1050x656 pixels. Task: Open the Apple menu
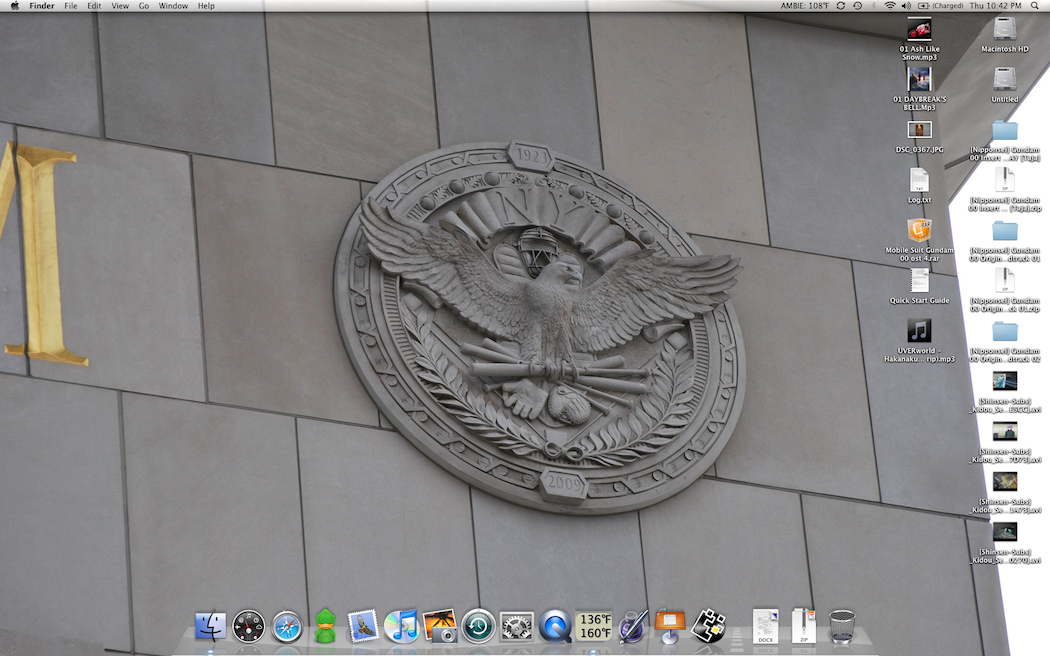[x=14, y=5]
